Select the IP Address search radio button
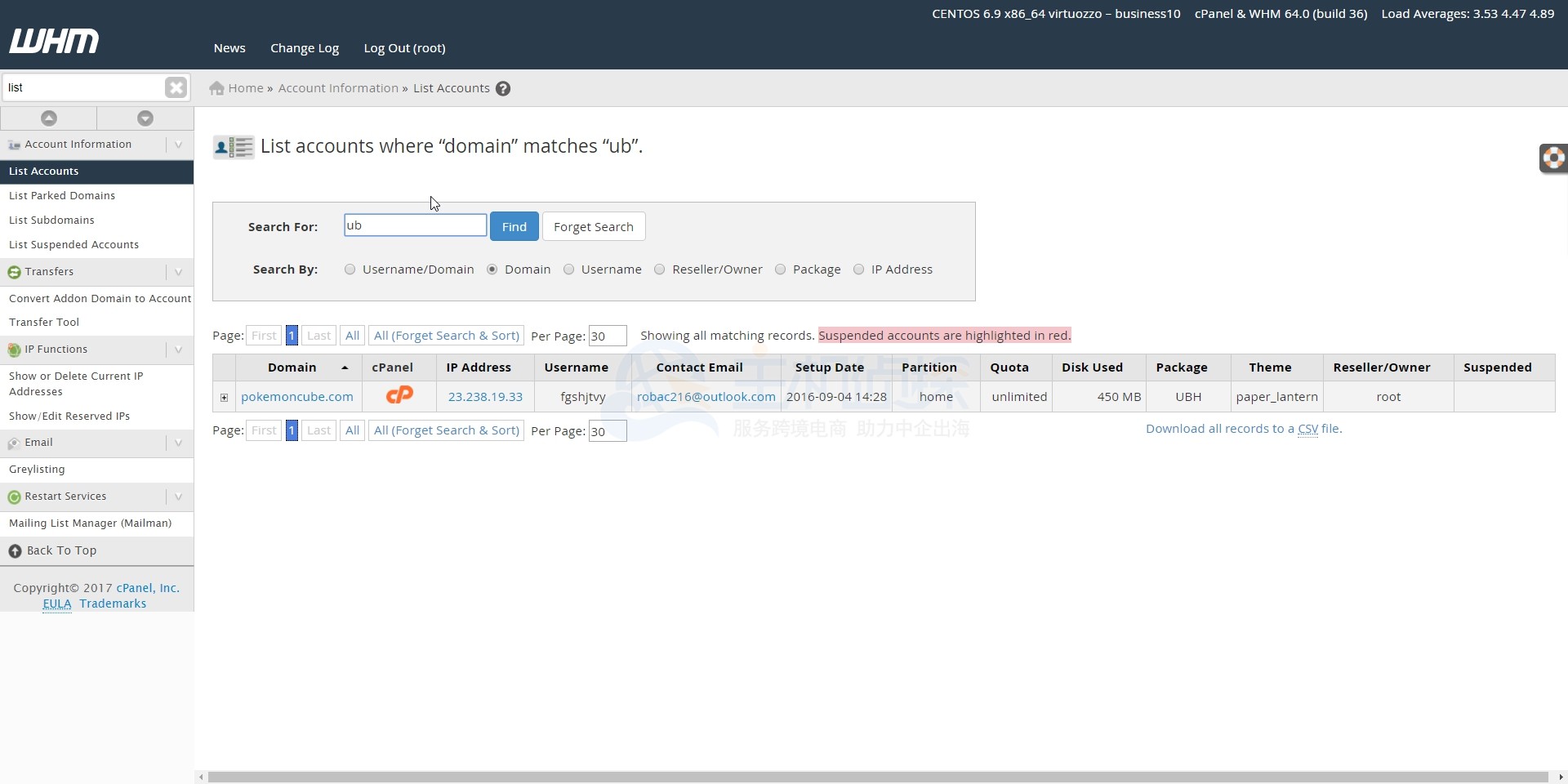This screenshot has height=784, width=1568. coord(859,269)
